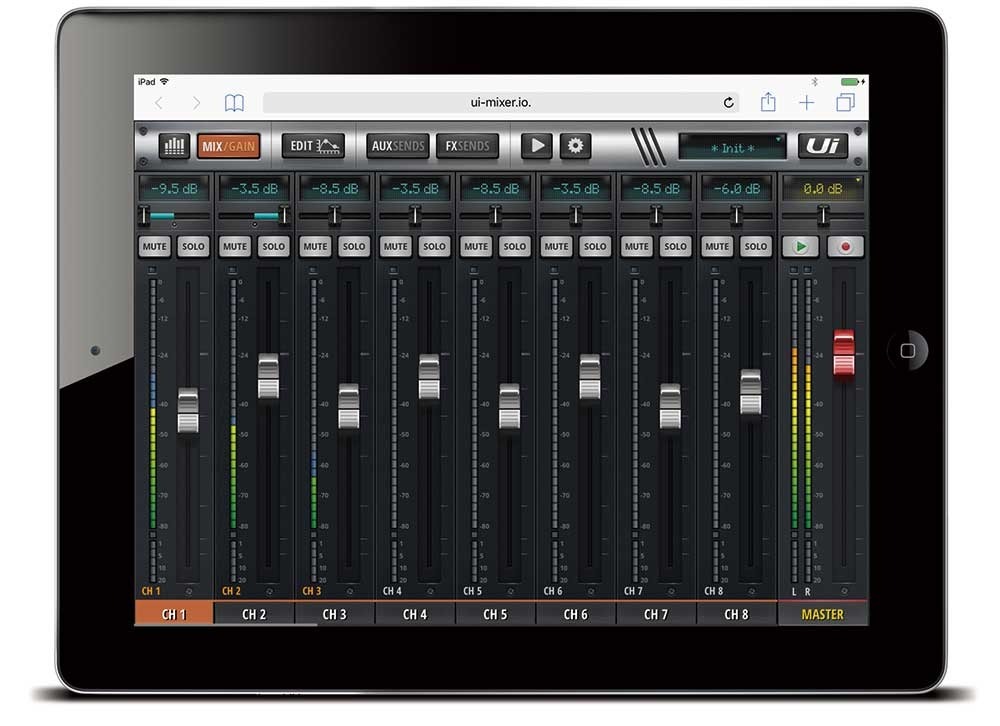Open mixer settings with the gear icon

tap(573, 145)
